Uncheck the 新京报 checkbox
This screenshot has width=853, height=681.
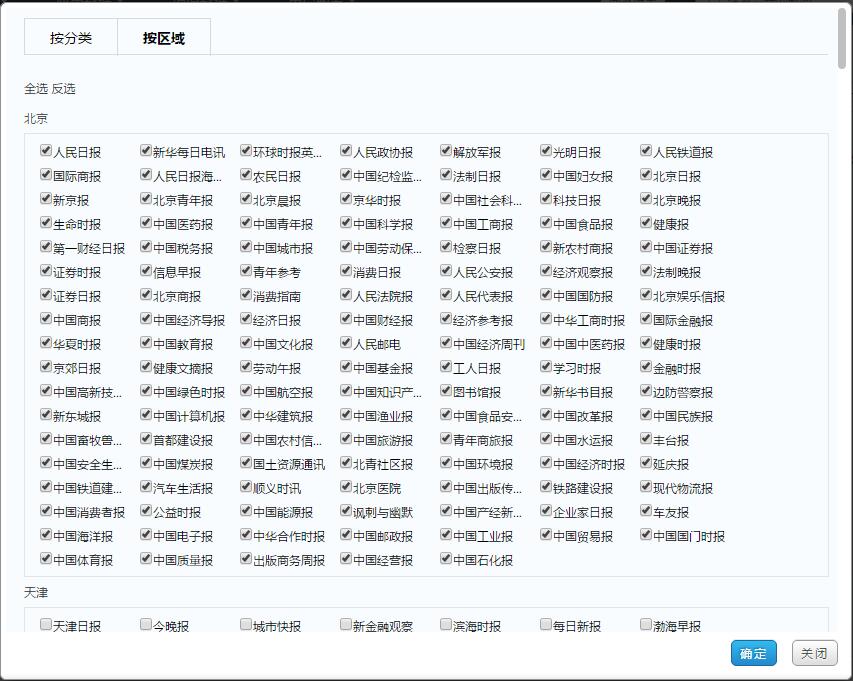coord(46,198)
